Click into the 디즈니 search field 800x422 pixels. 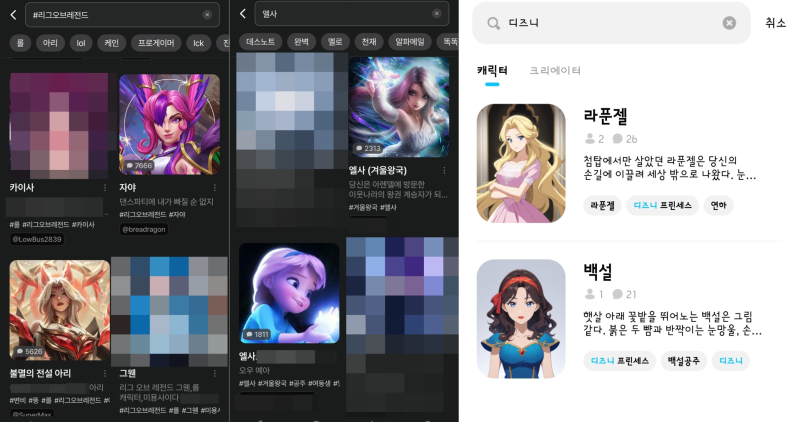click(611, 23)
